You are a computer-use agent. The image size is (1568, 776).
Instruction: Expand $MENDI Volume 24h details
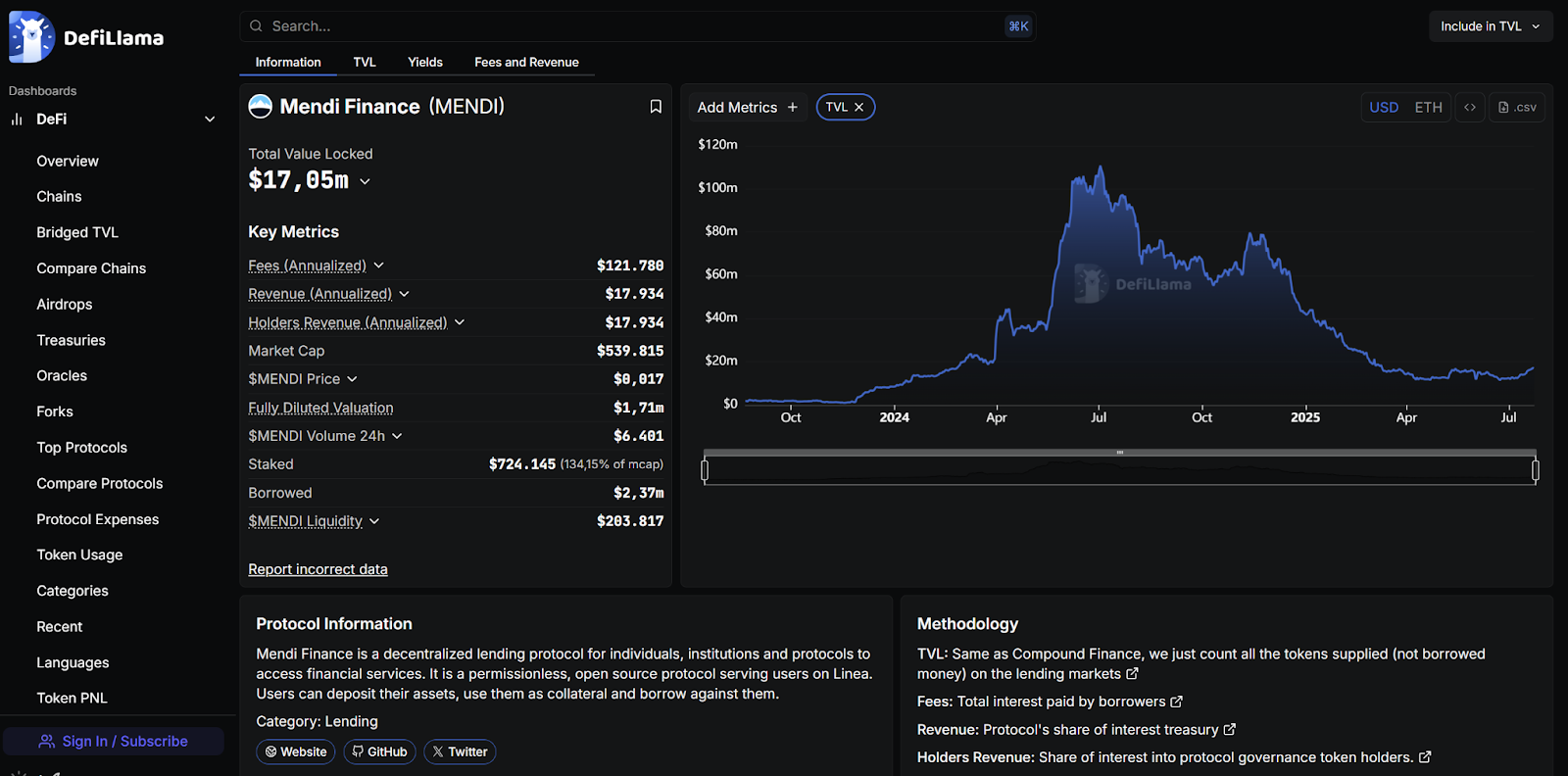point(397,436)
